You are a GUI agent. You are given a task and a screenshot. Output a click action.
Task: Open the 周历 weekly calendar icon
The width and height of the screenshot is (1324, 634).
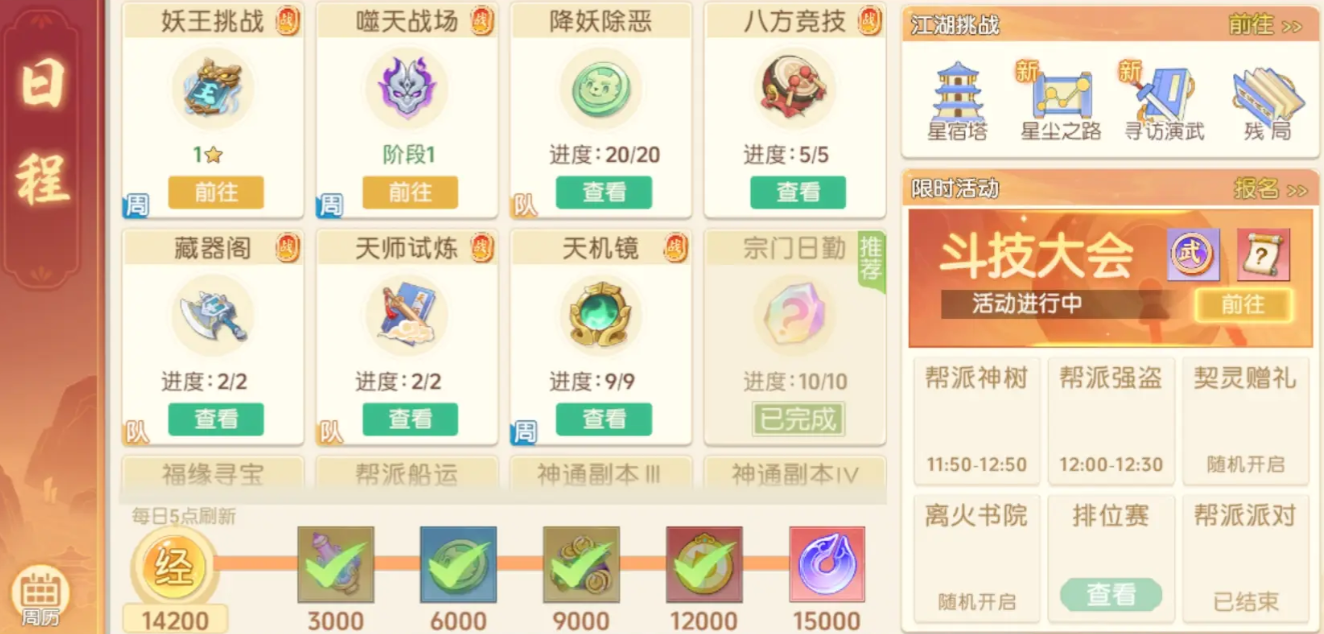point(43,596)
